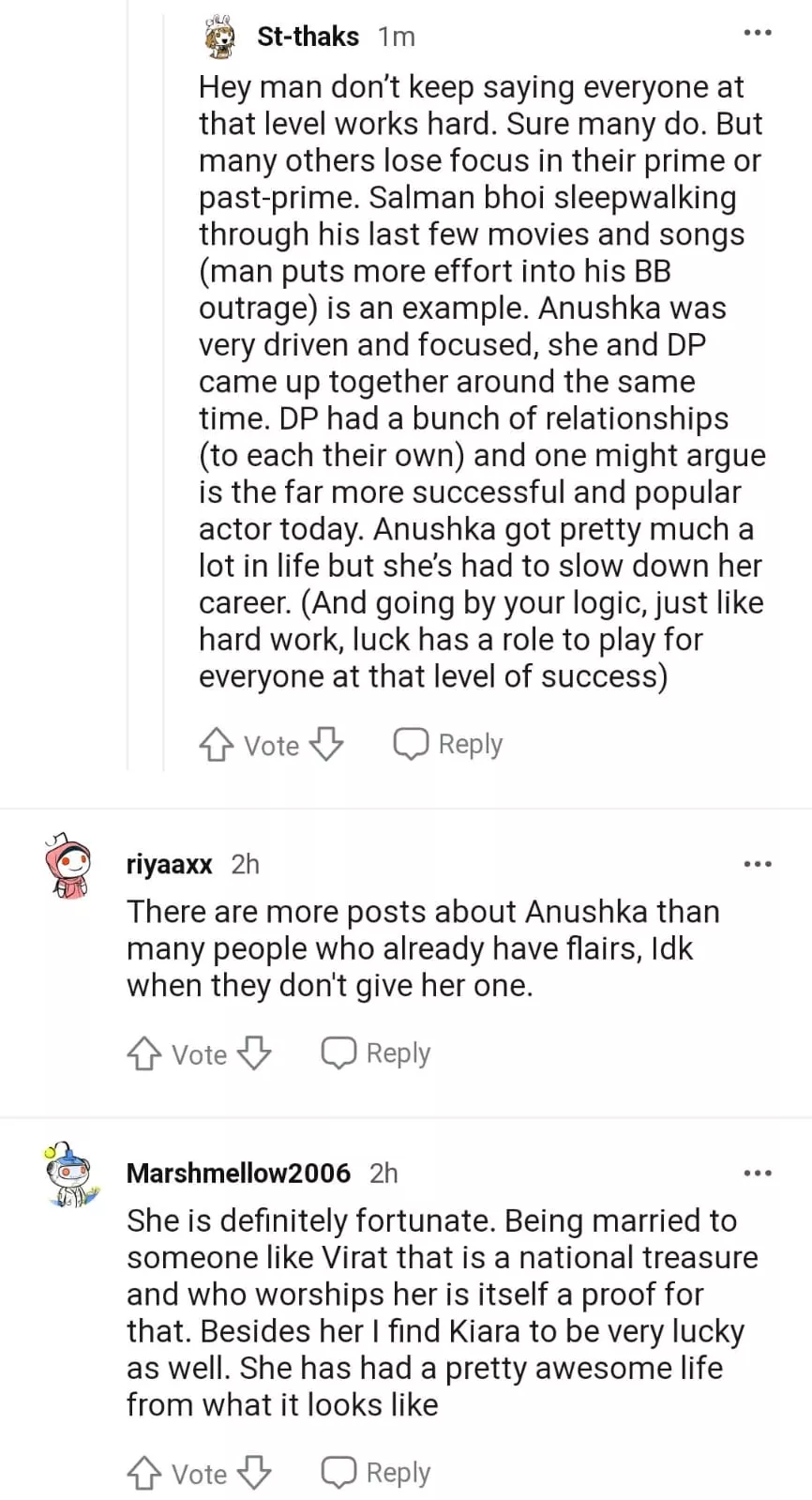
Task: Reply to riyaaxx's comment
Action: 376,1053
